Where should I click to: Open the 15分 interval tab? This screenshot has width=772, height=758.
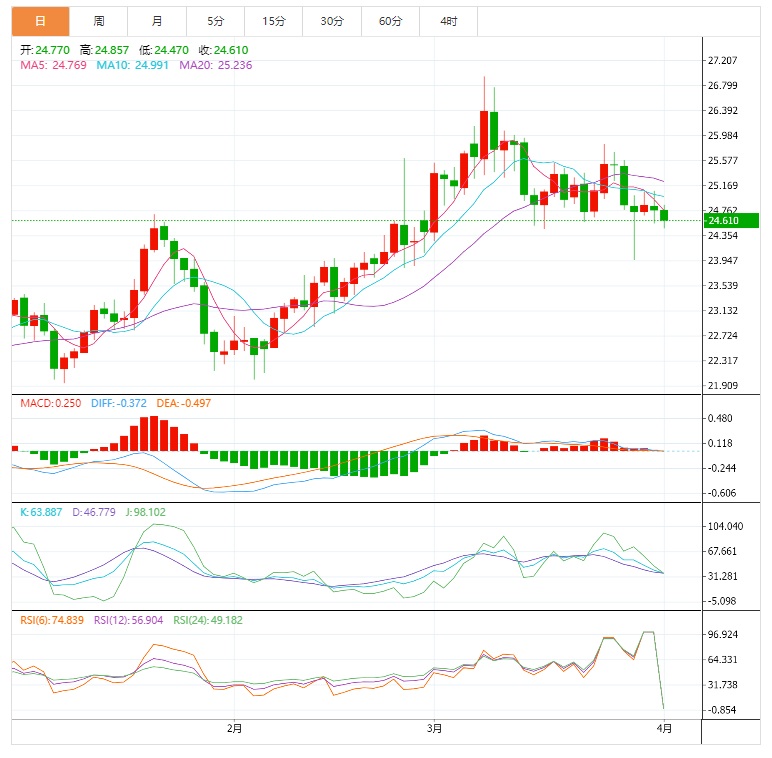tap(273, 21)
